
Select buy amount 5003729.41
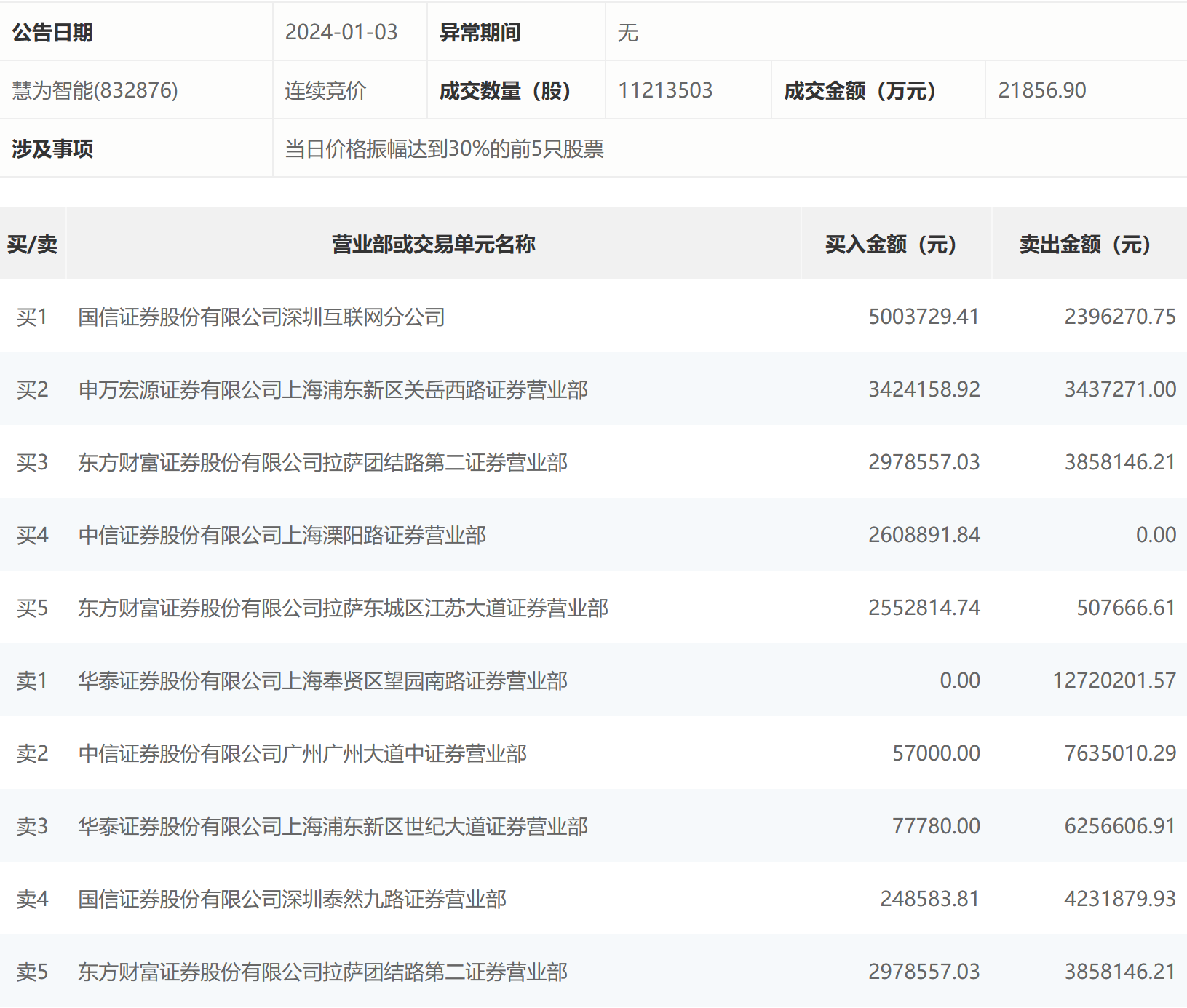click(924, 317)
